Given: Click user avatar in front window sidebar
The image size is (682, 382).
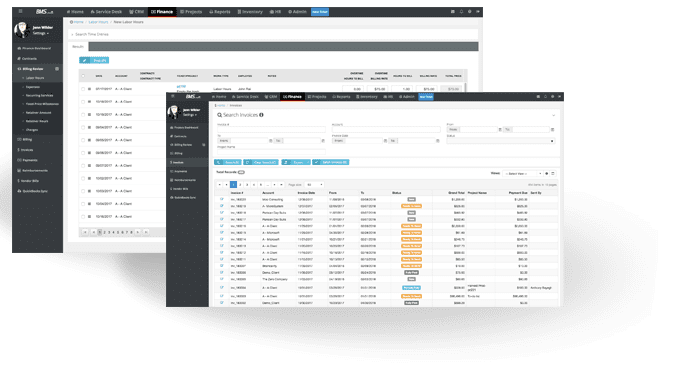Looking at the screenshot, I should pos(174,112).
